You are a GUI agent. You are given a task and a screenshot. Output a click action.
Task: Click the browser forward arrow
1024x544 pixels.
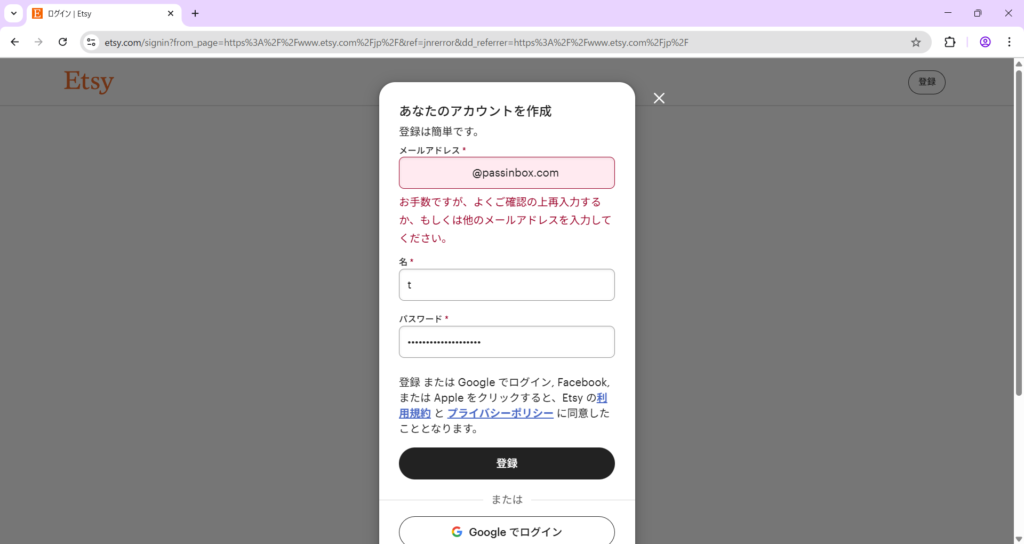39,42
